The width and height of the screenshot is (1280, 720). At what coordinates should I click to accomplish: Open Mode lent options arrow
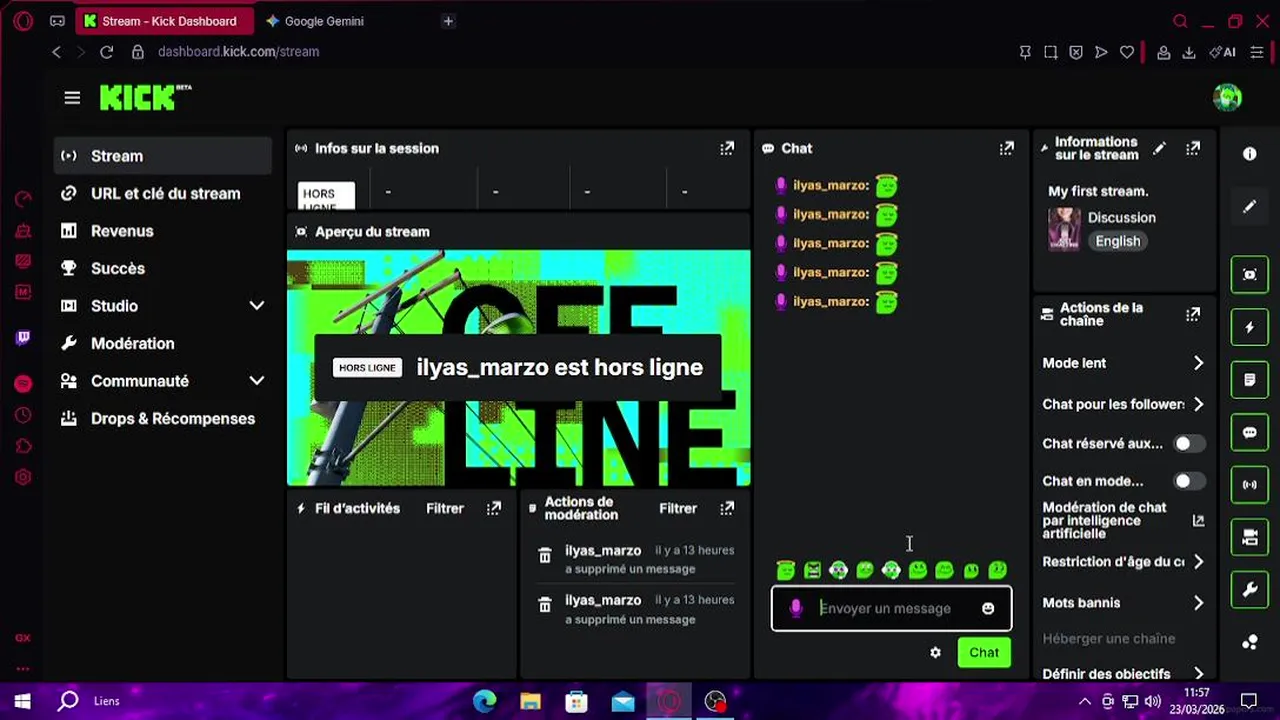tap(1198, 363)
